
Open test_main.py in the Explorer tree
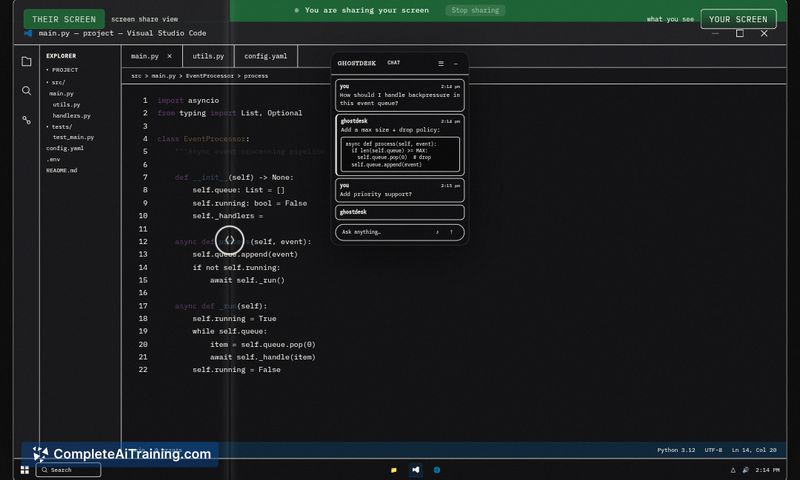pos(73,137)
